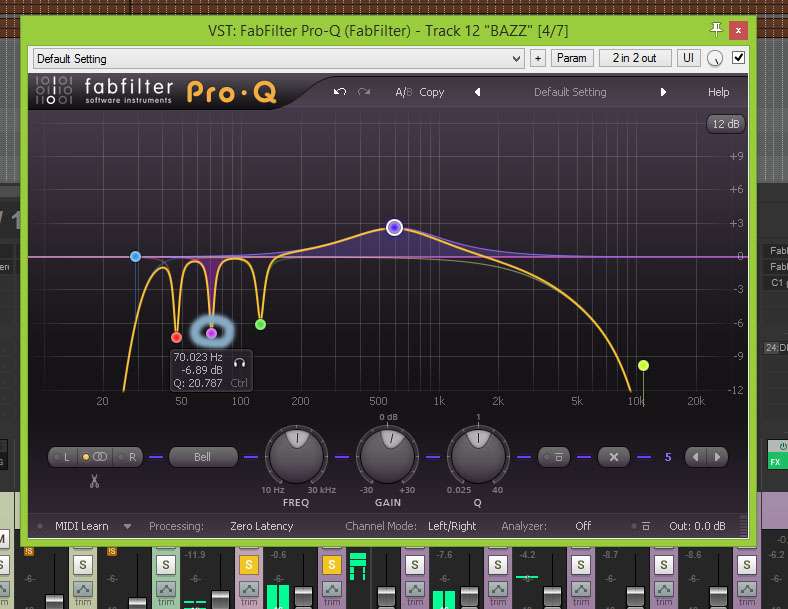788x609 pixels.
Task: Click the undo arrow in Pro-Q header
Action: tap(340, 91)
